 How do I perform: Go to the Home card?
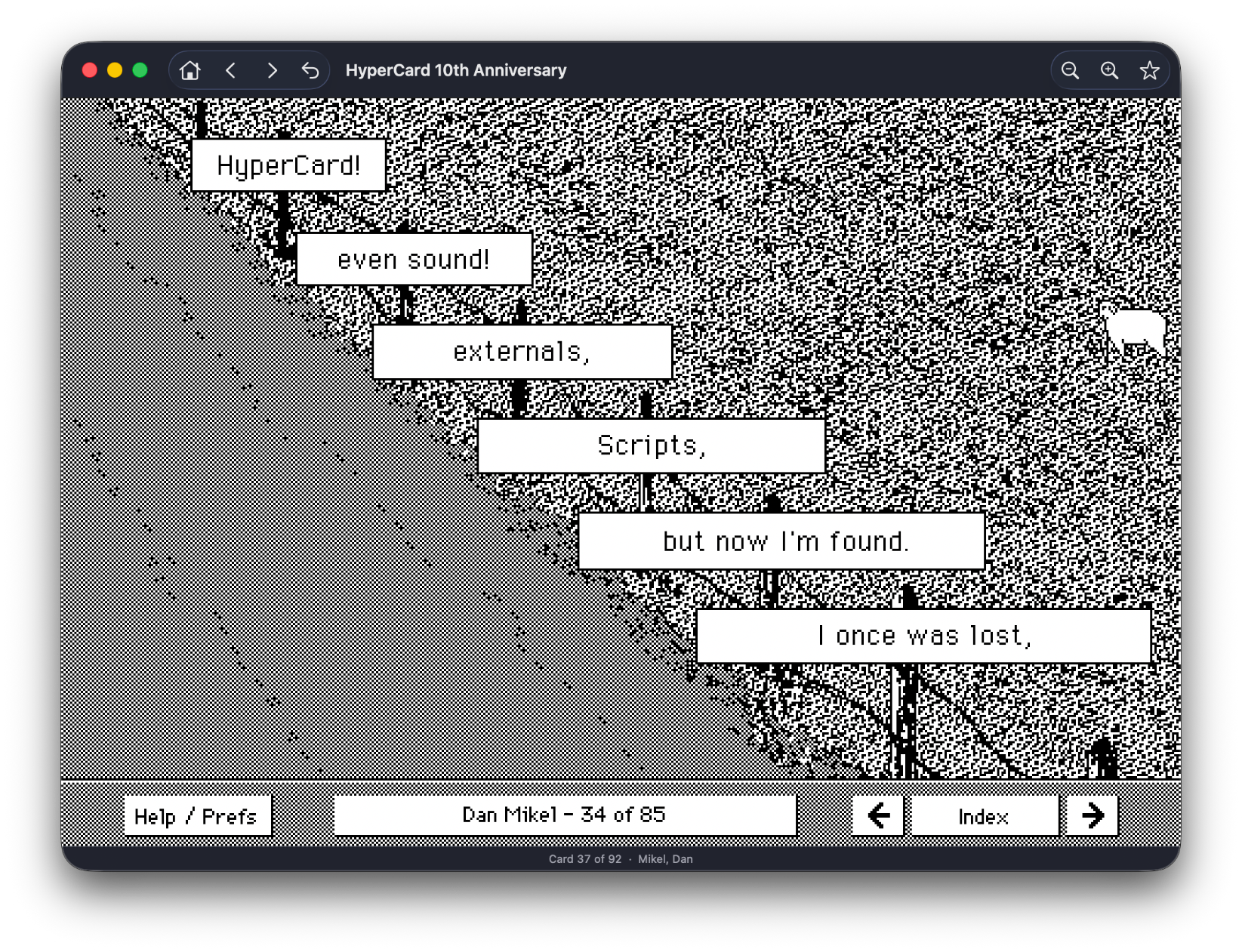[190, 70]
